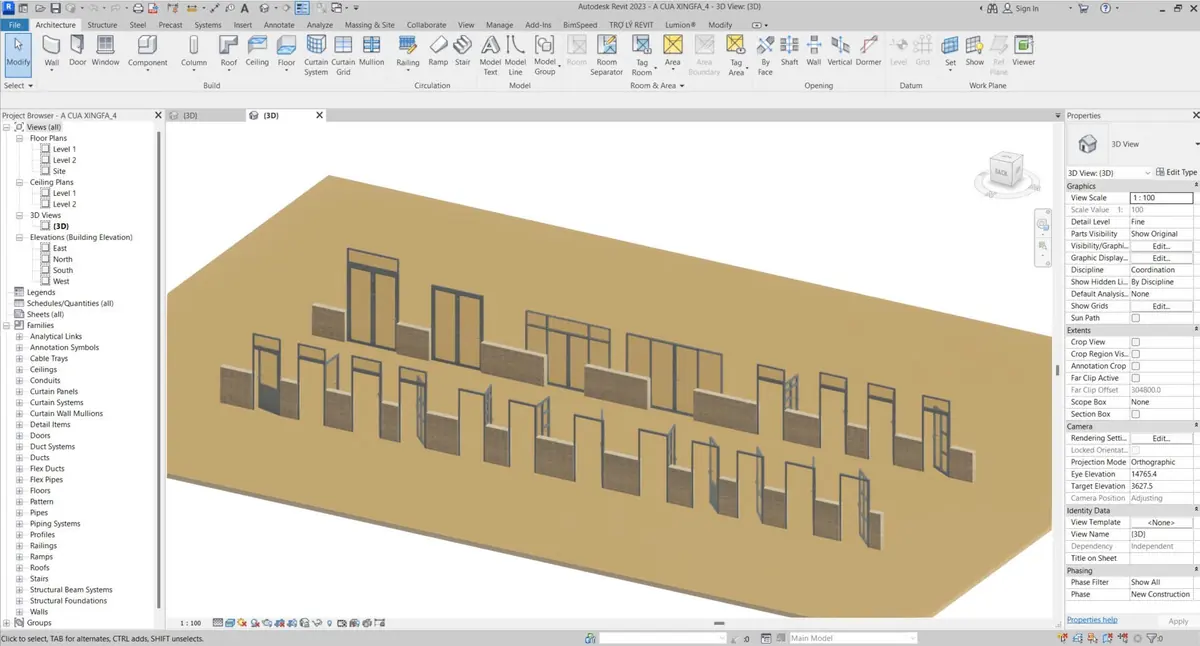Toggle Far Clip Active checkbox
The width and height of the screenshot is (1200, 646).
click(x=1135, y=378)
